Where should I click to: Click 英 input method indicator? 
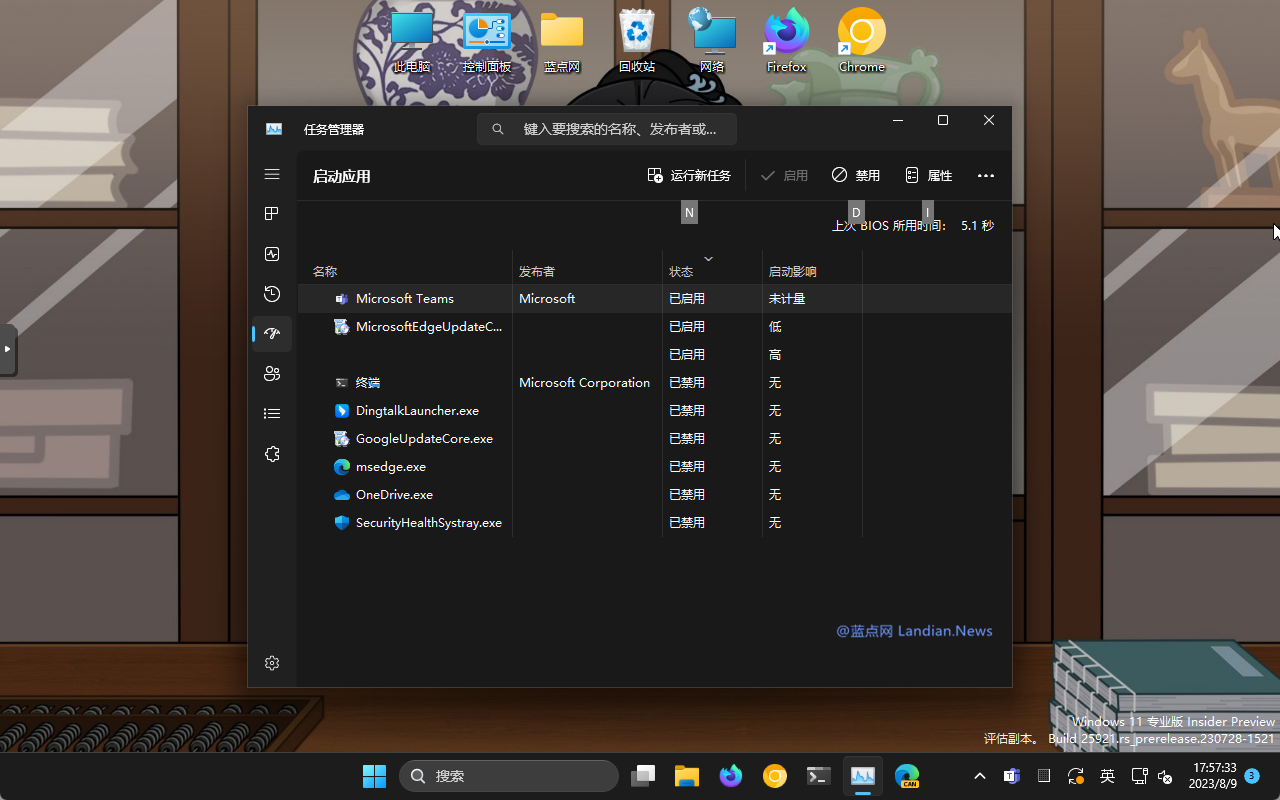point(1108,776)
